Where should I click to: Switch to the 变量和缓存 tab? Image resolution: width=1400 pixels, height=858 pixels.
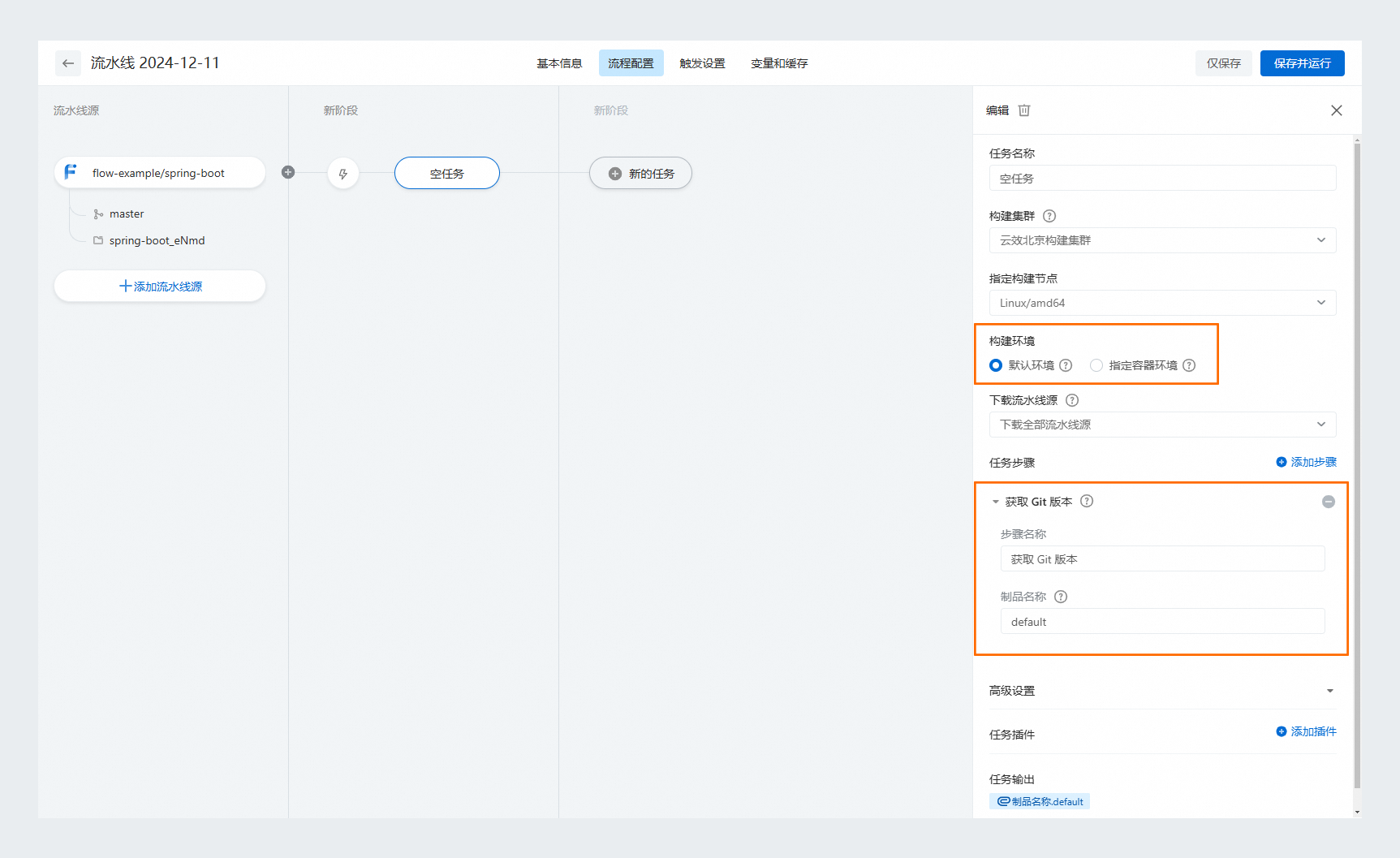click(779, 63)
